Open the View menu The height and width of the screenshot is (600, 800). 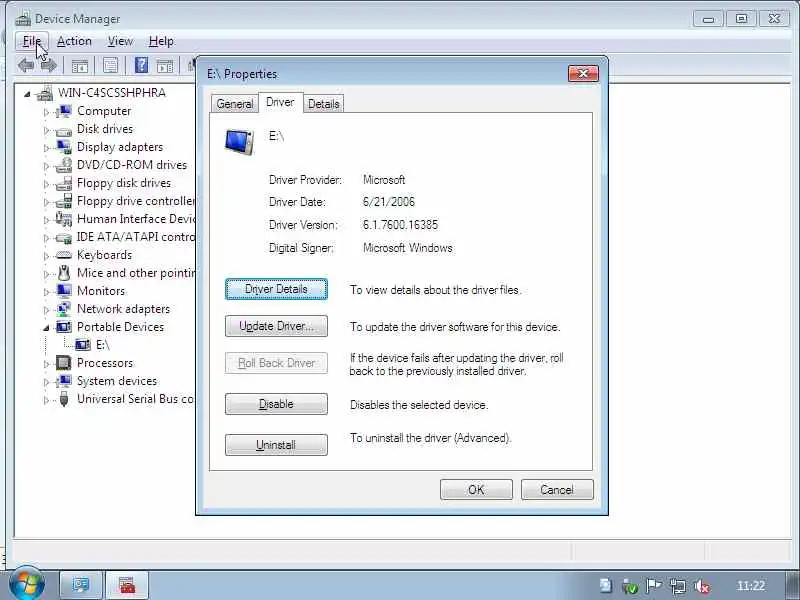[120, 41]
